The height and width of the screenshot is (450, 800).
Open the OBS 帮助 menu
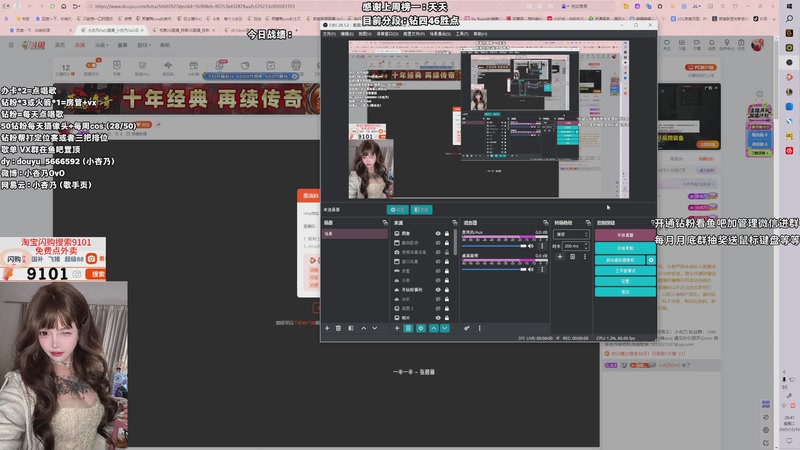click(x=480, y=34)
